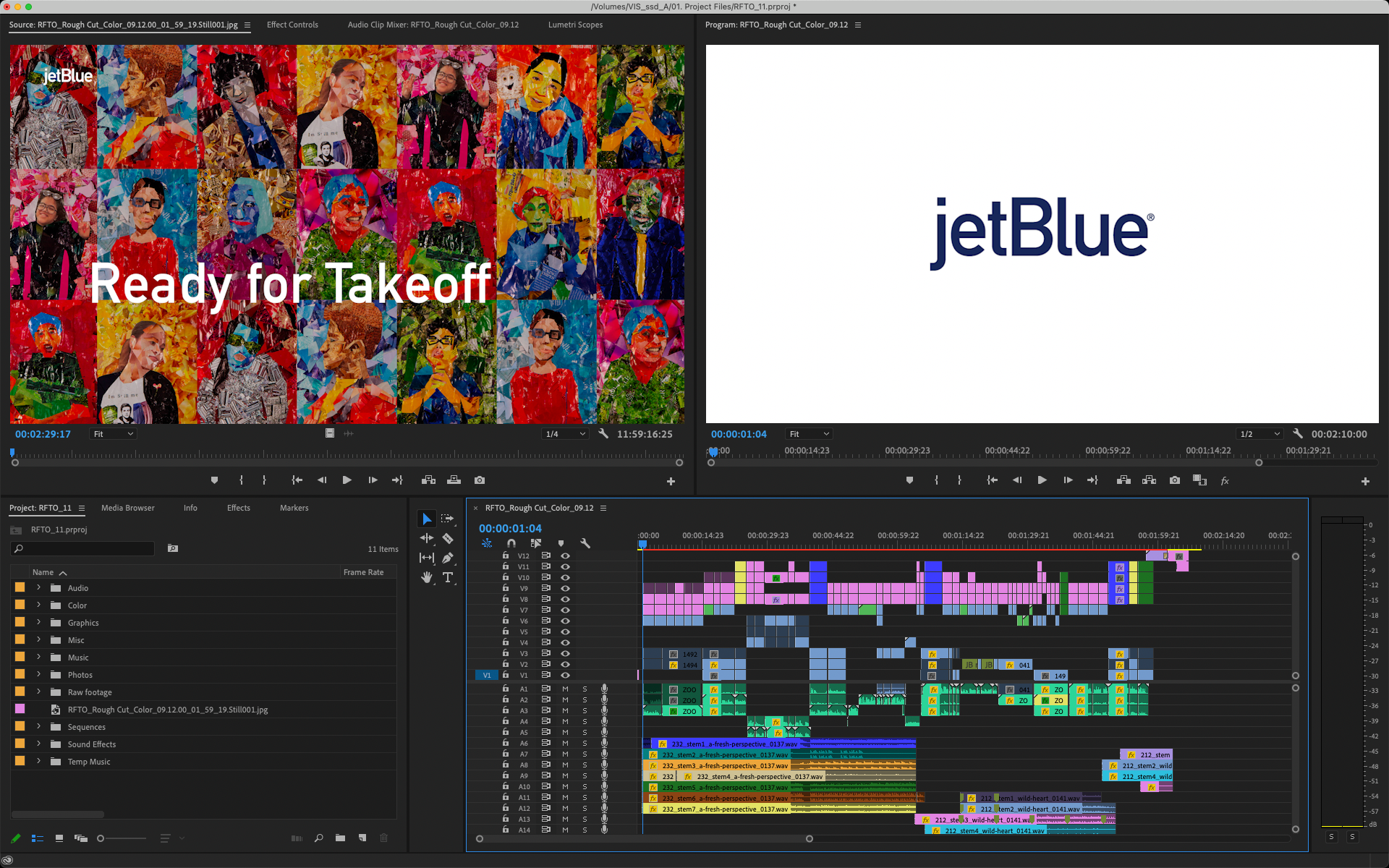Select the Ripple Edit tool

[427, 538]
